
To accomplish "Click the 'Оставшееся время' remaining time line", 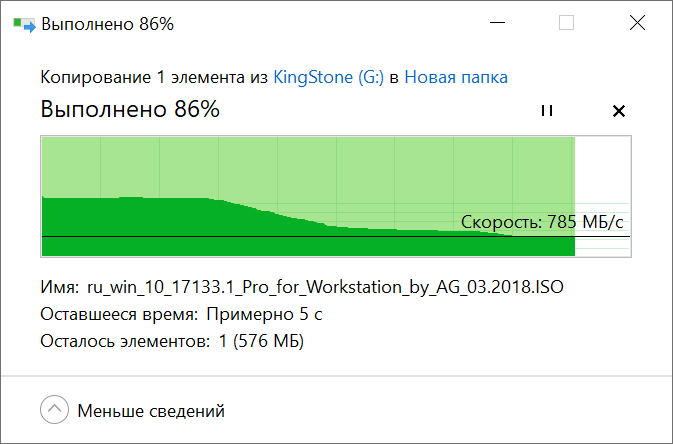I will coord(182,315).
